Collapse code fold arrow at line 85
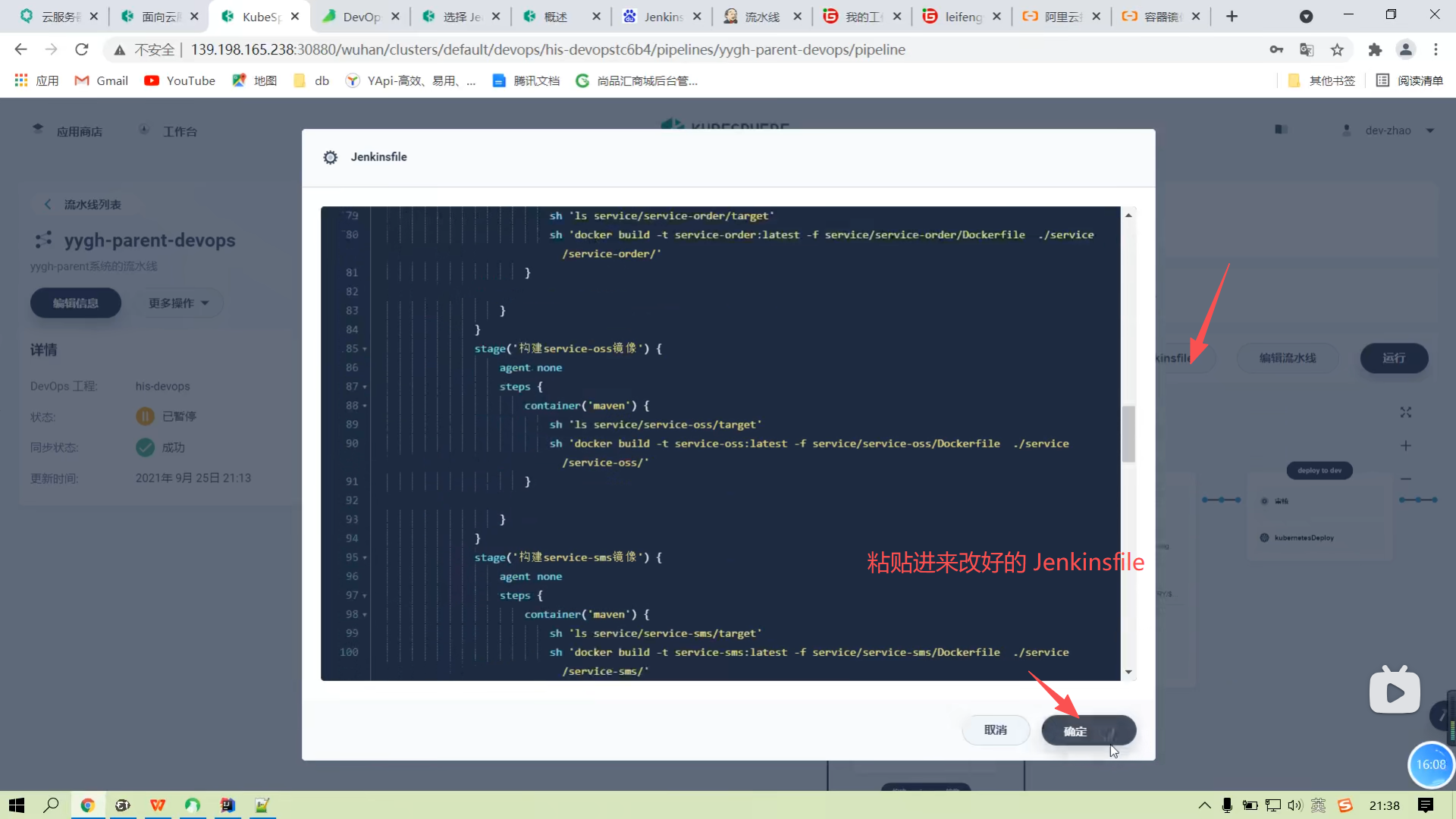1456x819 pixels. click(x=365, y=349)
